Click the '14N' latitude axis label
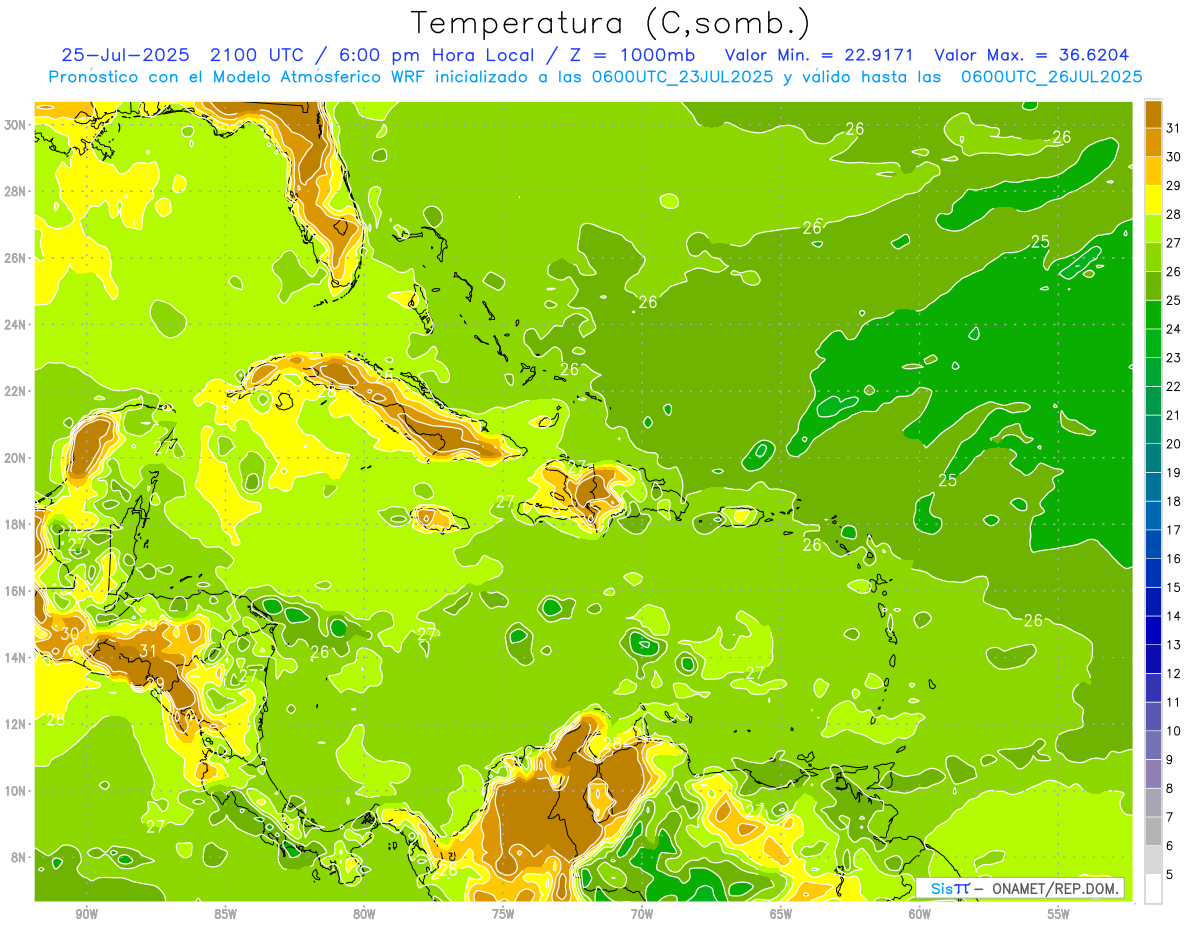This screenshot has width=1200, height=927. point(16,657)
